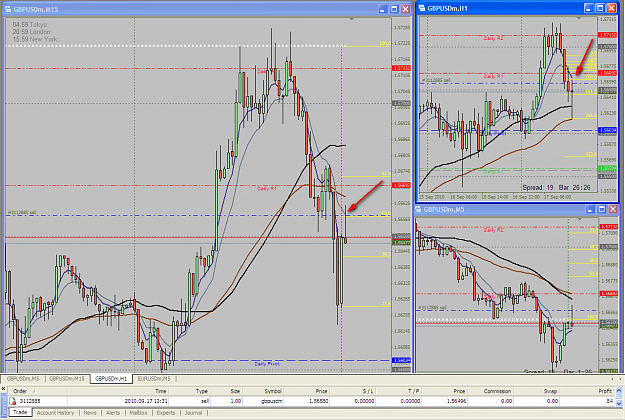Open the Account History terminal tab
This screenshot has width=625, height=420.
click(x=55, y=413)
